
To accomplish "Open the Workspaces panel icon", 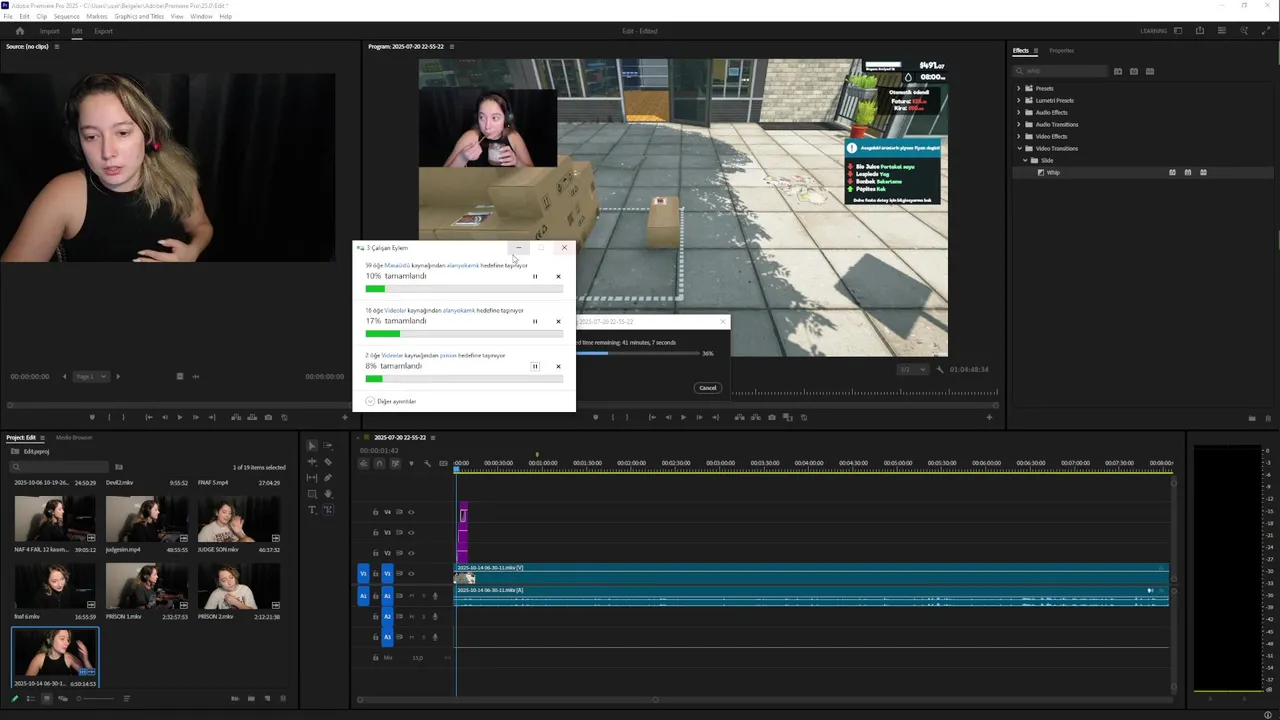I will (1178, 31).
